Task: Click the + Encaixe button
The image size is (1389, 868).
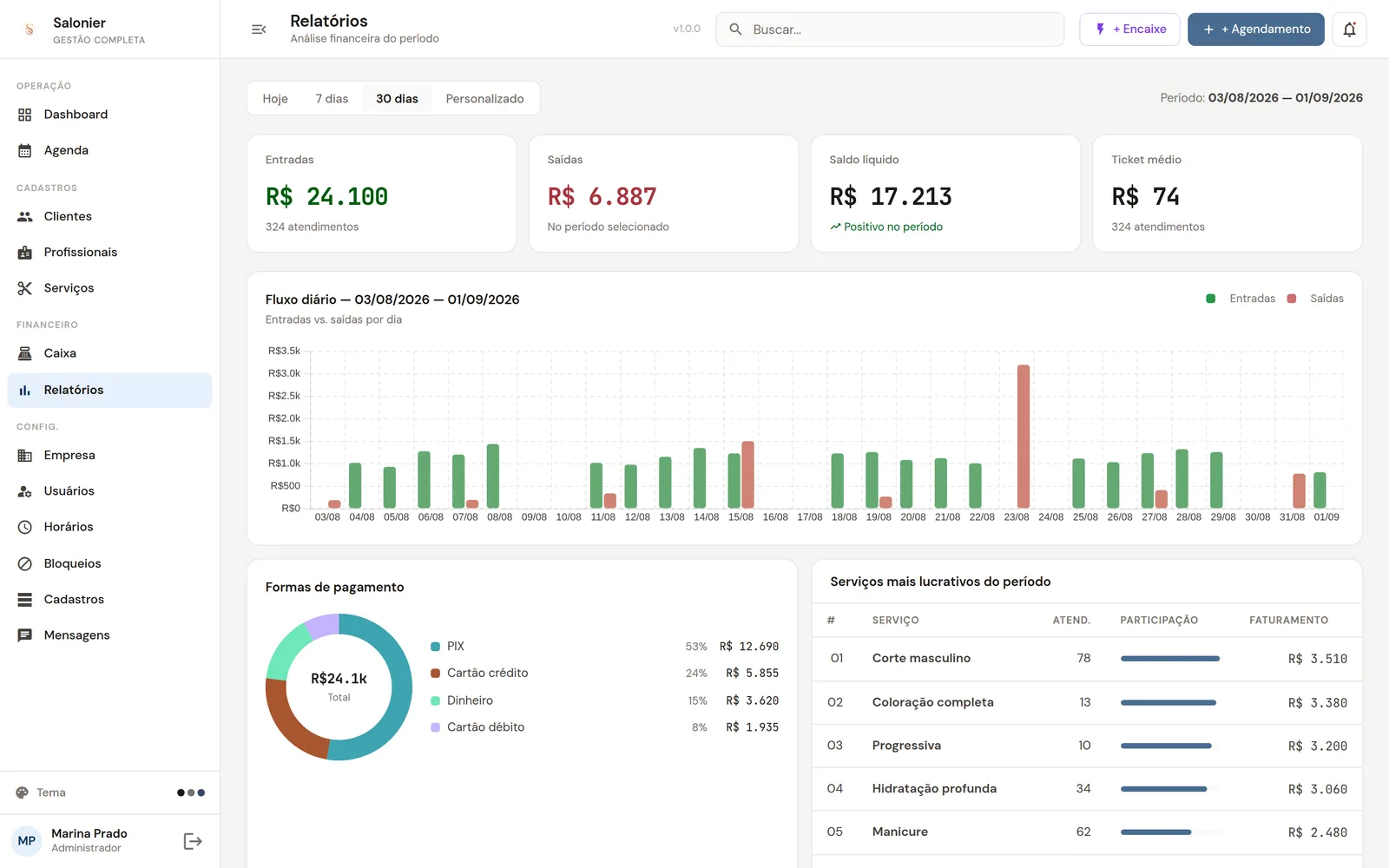Action: coord(1129,30)
